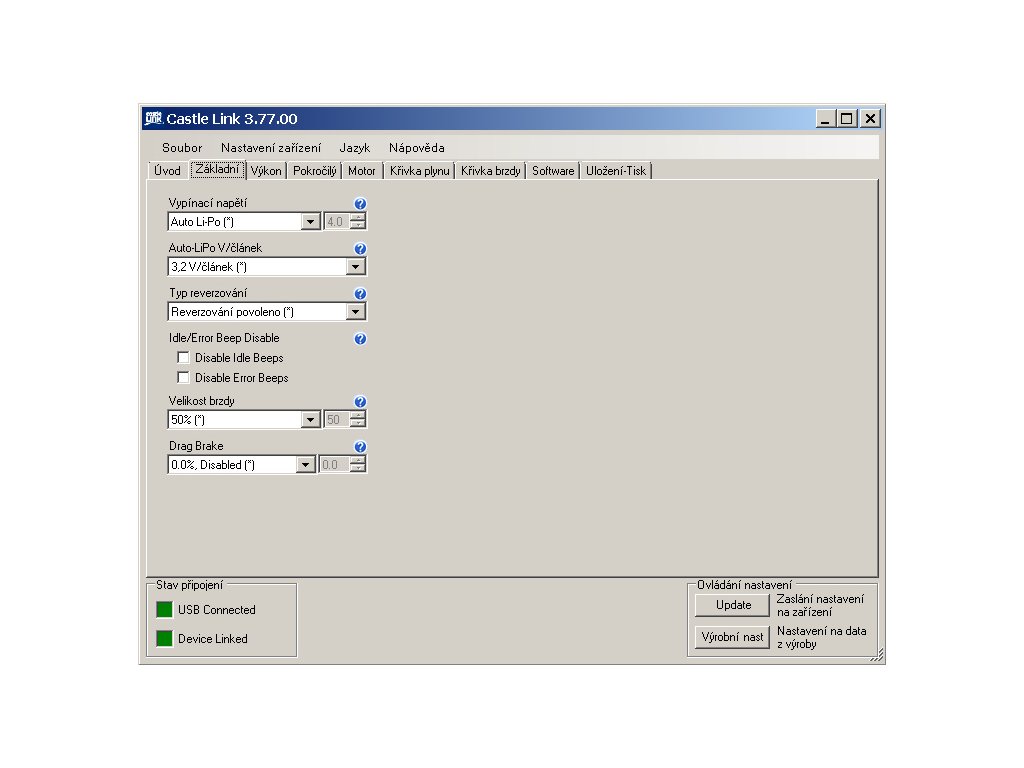Click the Update button
Viewport: 1024px width, 768px height.
coord(733,605)
